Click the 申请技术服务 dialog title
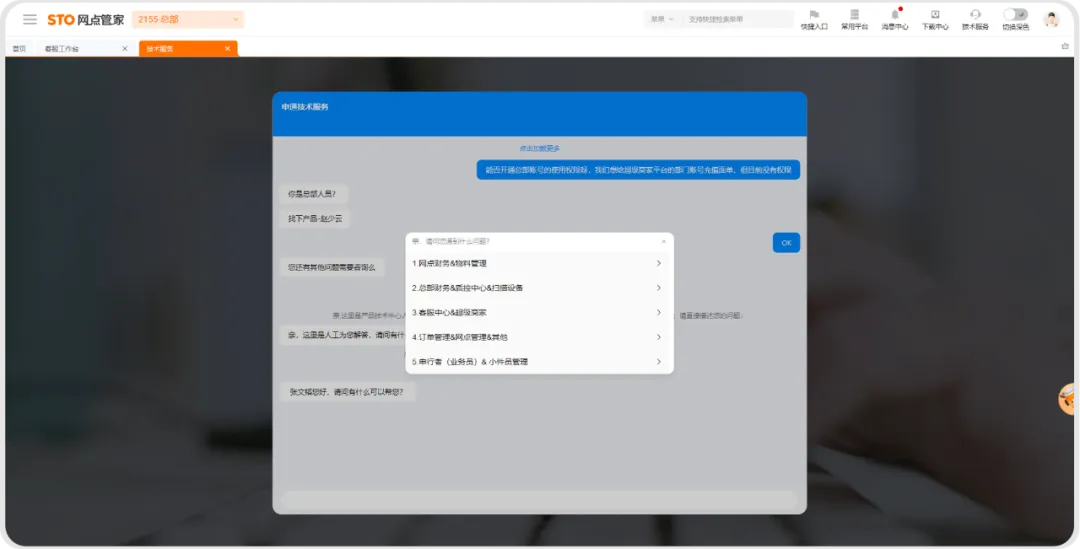 305,107
